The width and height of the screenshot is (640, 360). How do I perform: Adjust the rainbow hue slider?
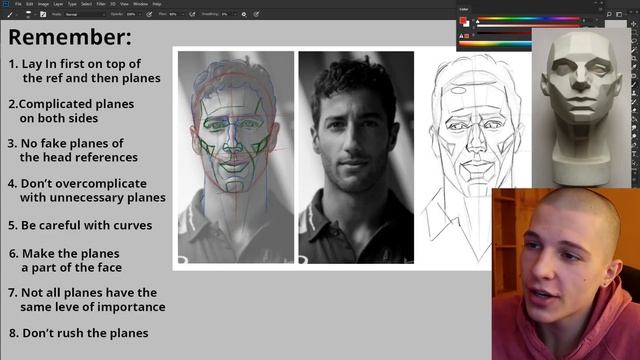click(x=528, y=18)
